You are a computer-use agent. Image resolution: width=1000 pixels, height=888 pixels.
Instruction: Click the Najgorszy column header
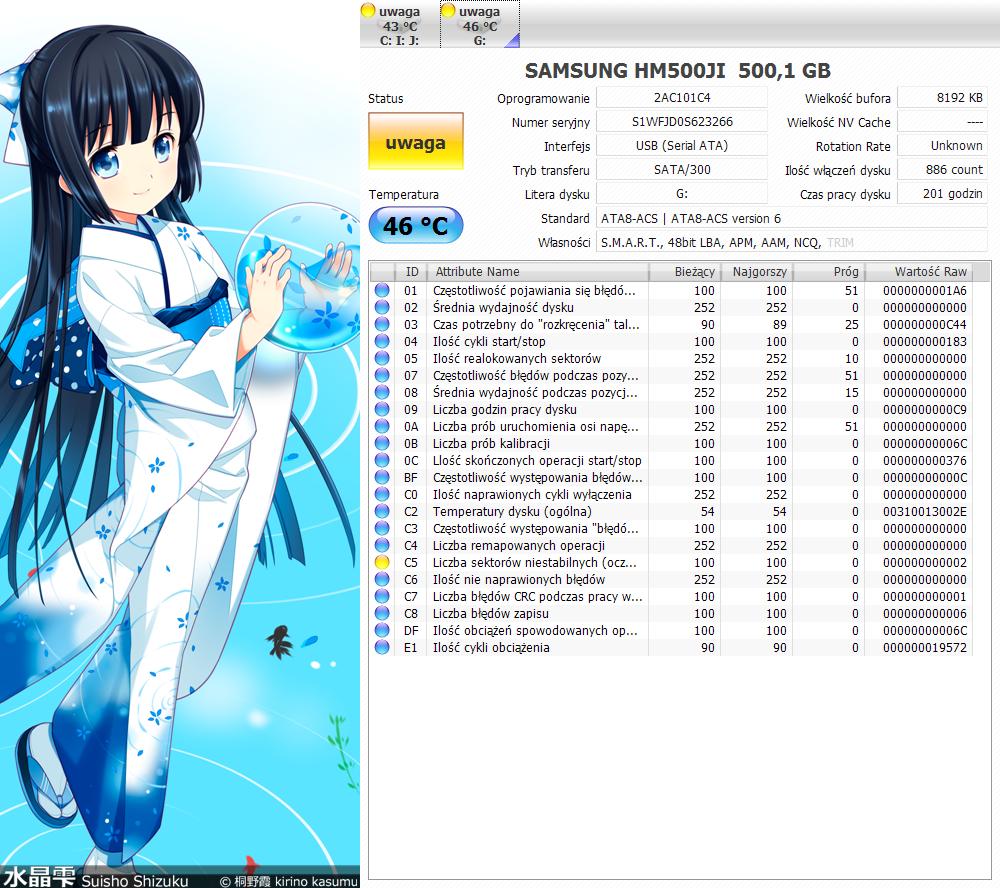(757, 272)
